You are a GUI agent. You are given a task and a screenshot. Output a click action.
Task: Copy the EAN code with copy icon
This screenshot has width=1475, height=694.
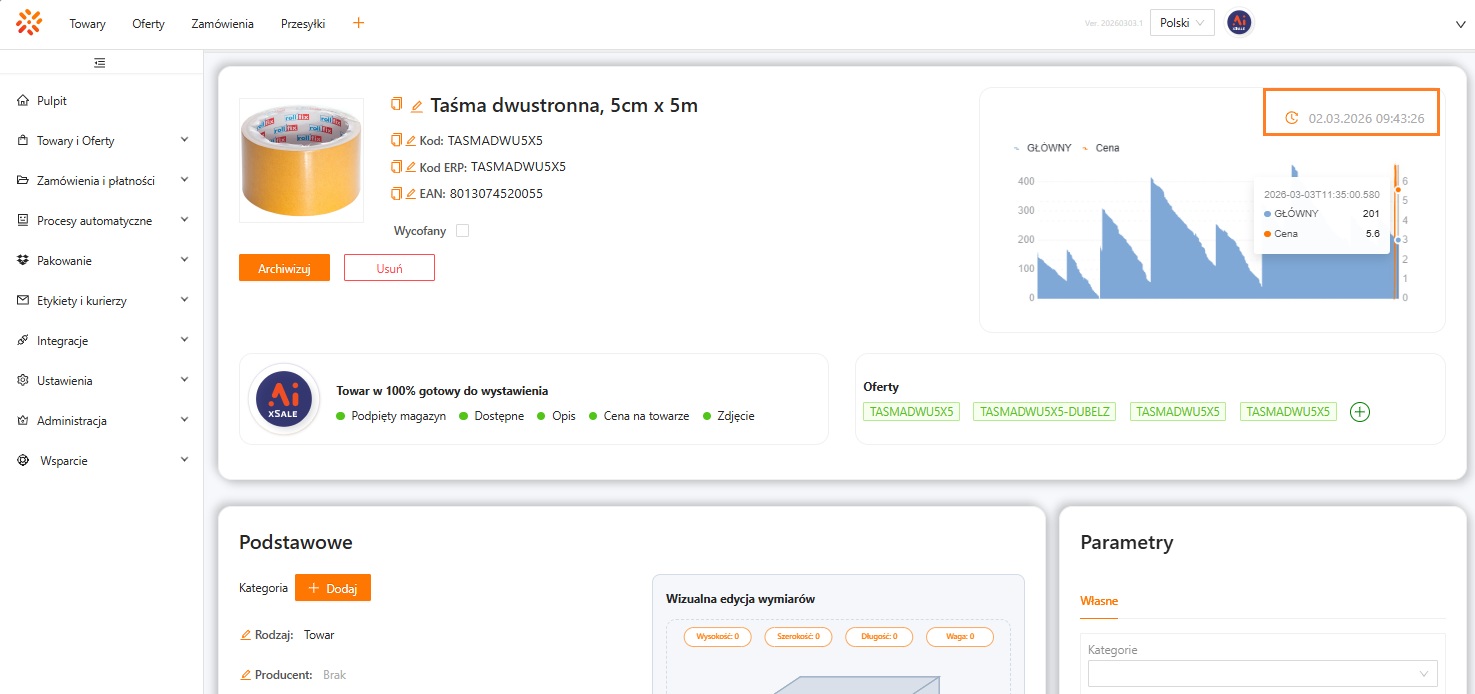pyautogui.click(x=396, y=194)
